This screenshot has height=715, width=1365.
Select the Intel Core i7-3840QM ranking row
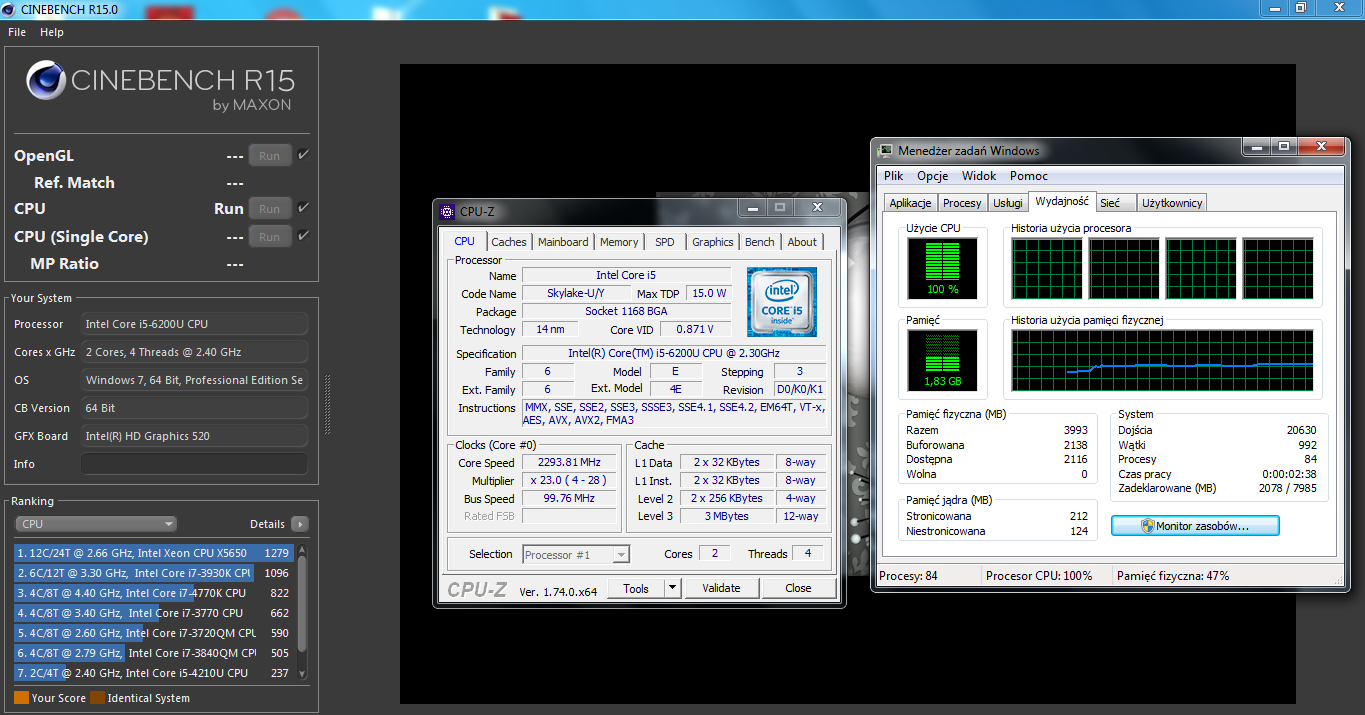pyautogui.click(x=153, y=653)
